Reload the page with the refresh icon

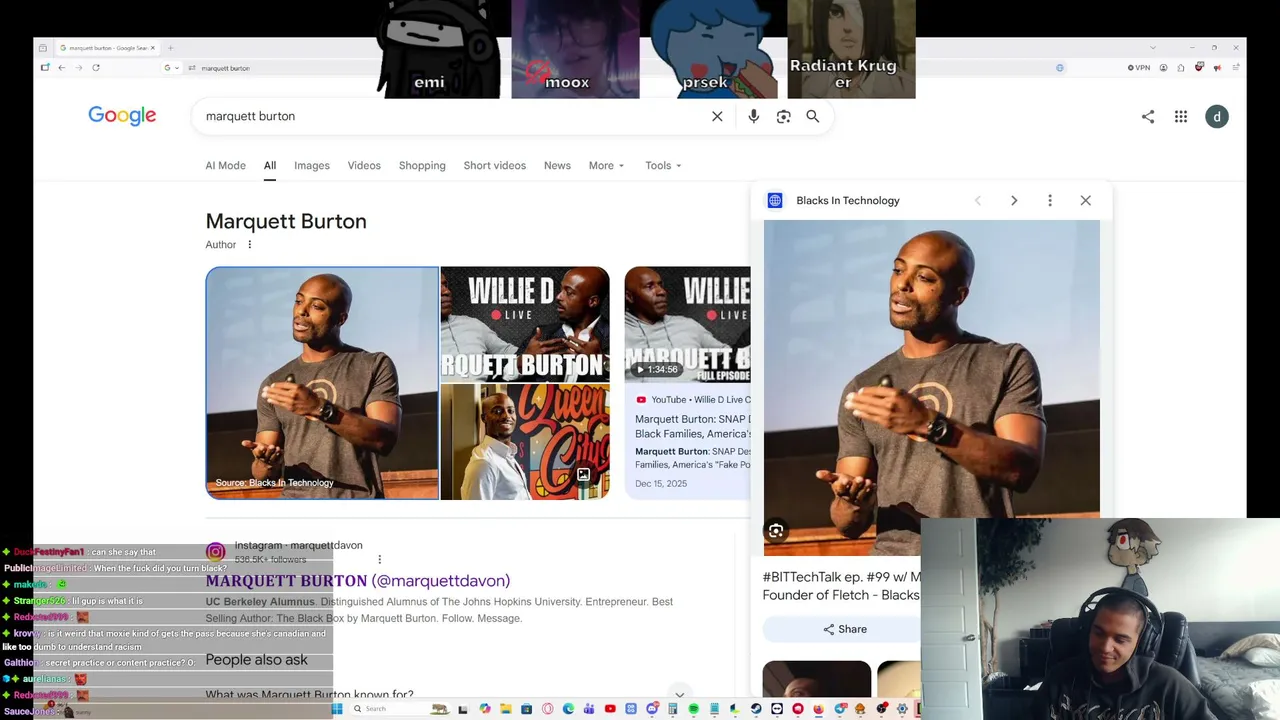click(96, 68)
